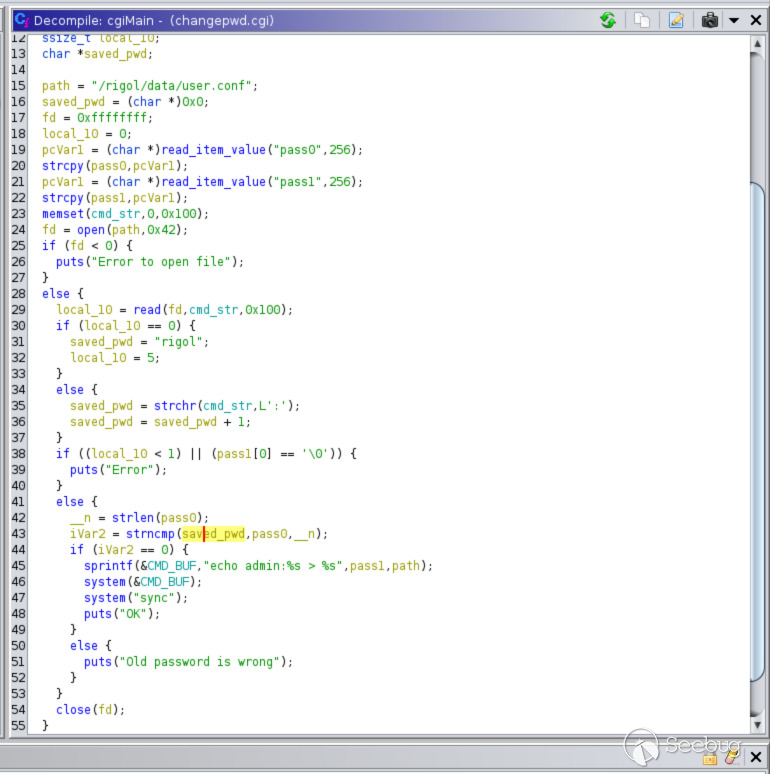Click the path variable on line 15
770x774 pixels.
click(56, 86)
